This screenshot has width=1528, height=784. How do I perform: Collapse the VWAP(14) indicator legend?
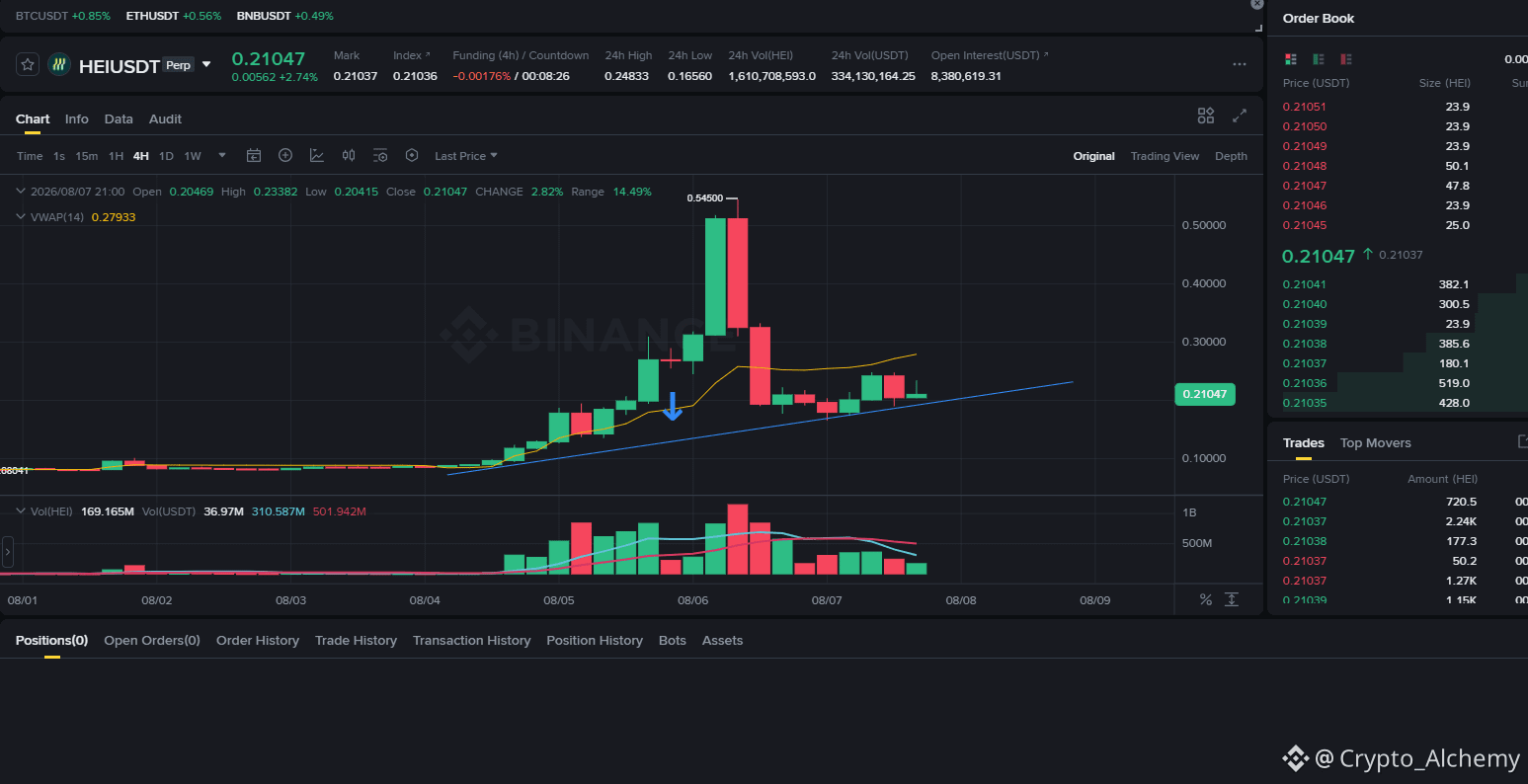click(x=21, y=216)
